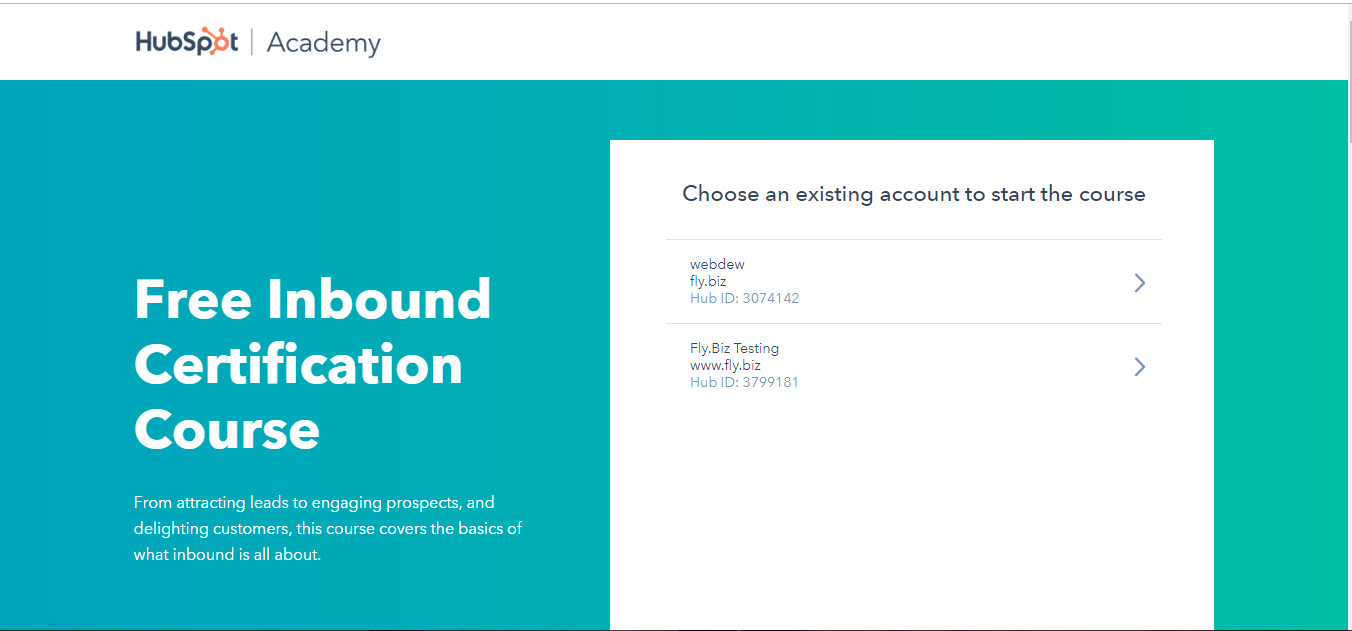Click the Academy text beside the logo
The image size is (1352, 631).
tap(323, 44)
